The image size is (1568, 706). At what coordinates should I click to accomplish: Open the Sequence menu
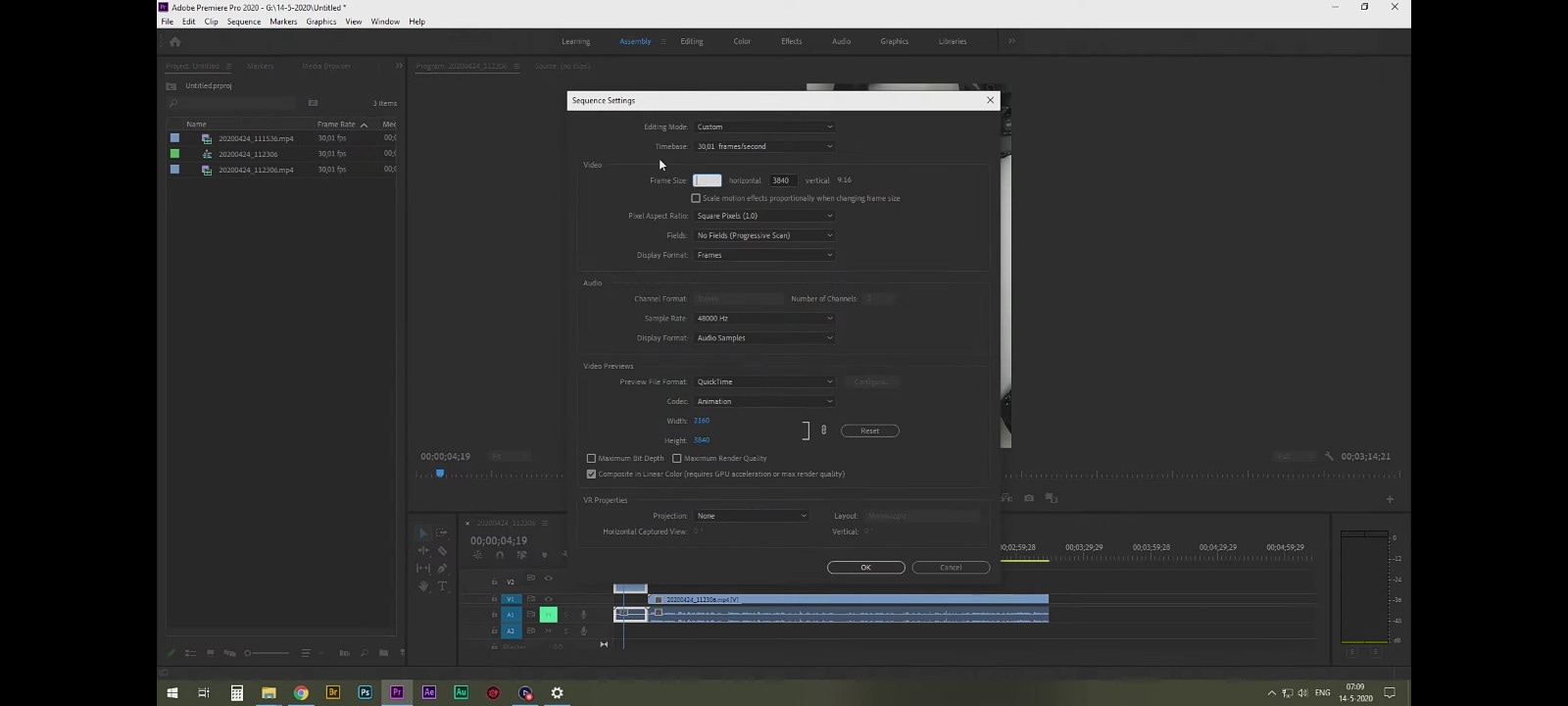244,22
